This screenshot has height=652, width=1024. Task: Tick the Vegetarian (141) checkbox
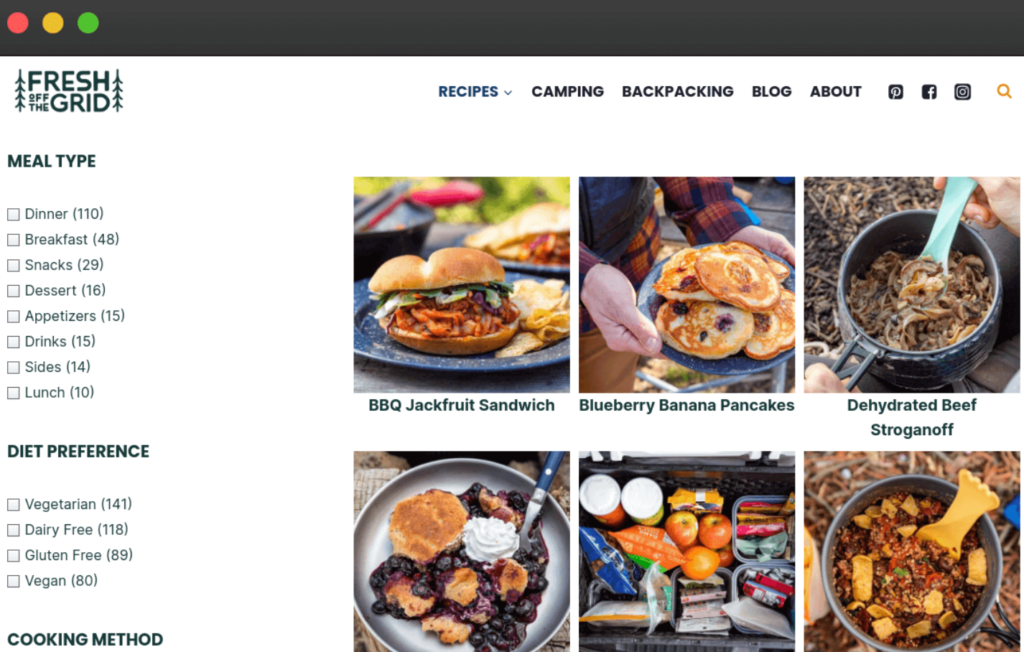tap(13, 504)
